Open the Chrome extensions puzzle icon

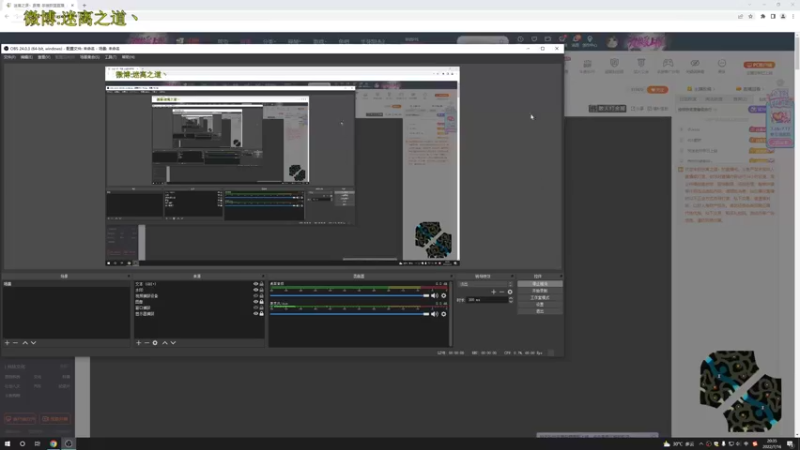pyautogui.click(x=763, y=16)
